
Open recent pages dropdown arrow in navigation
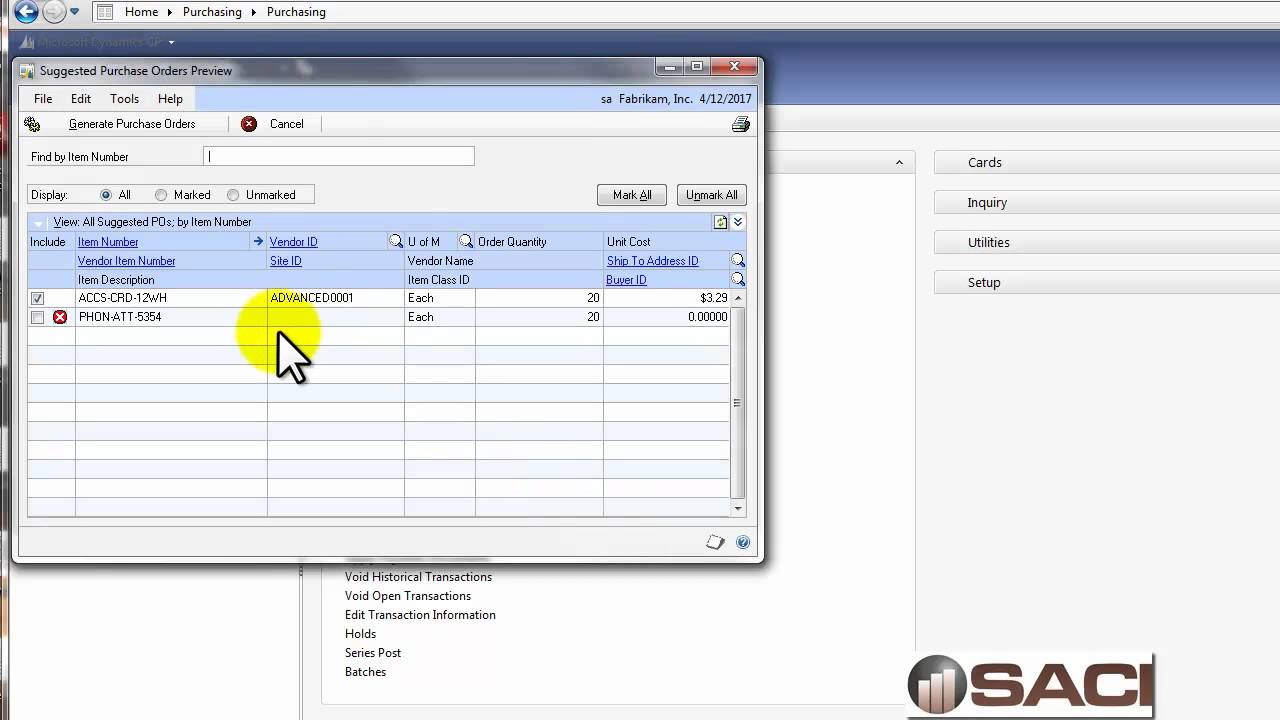(74, 12)
